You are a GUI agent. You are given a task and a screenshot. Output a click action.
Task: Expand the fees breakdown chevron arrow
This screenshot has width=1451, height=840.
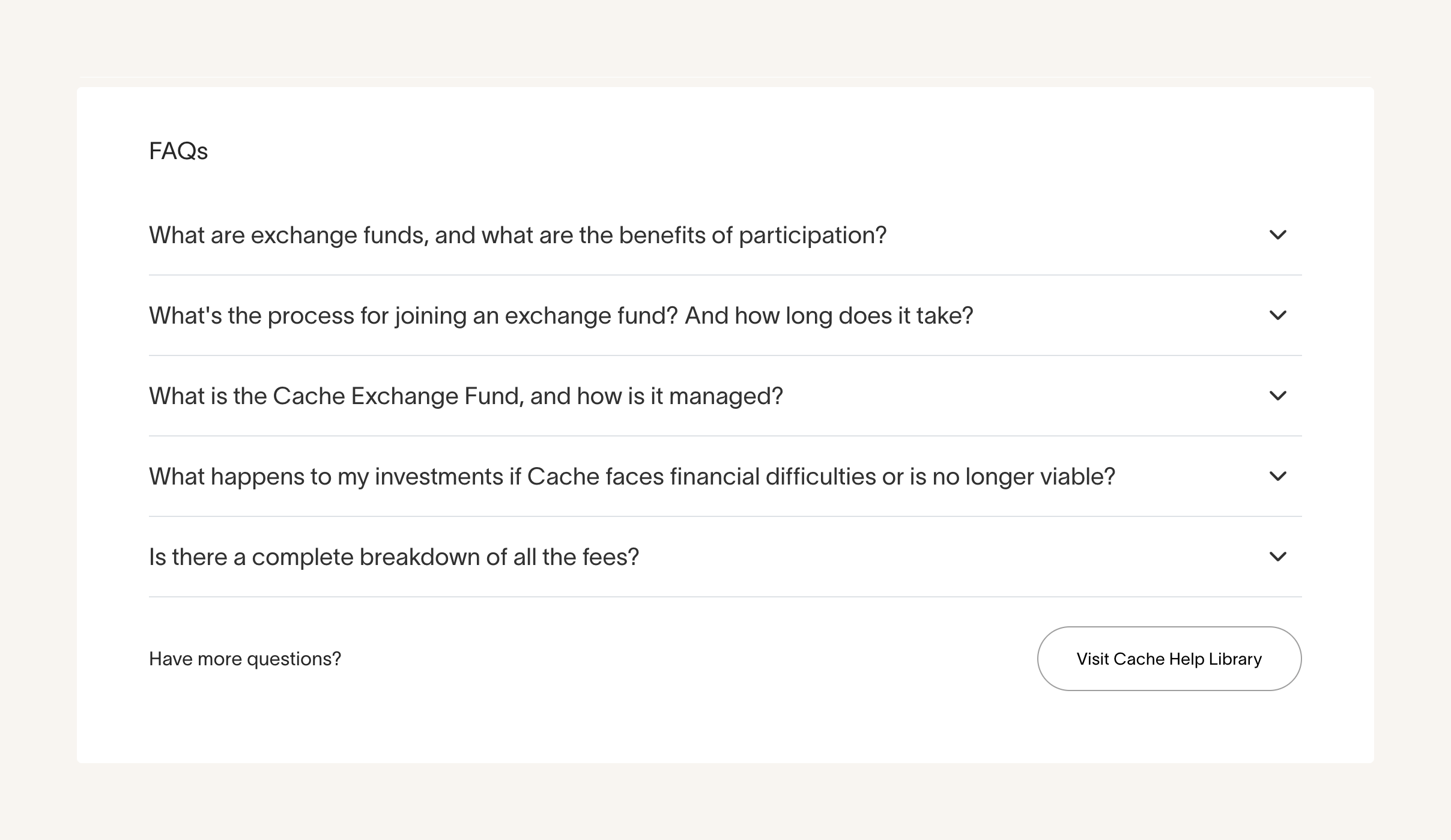(1277, 557)
